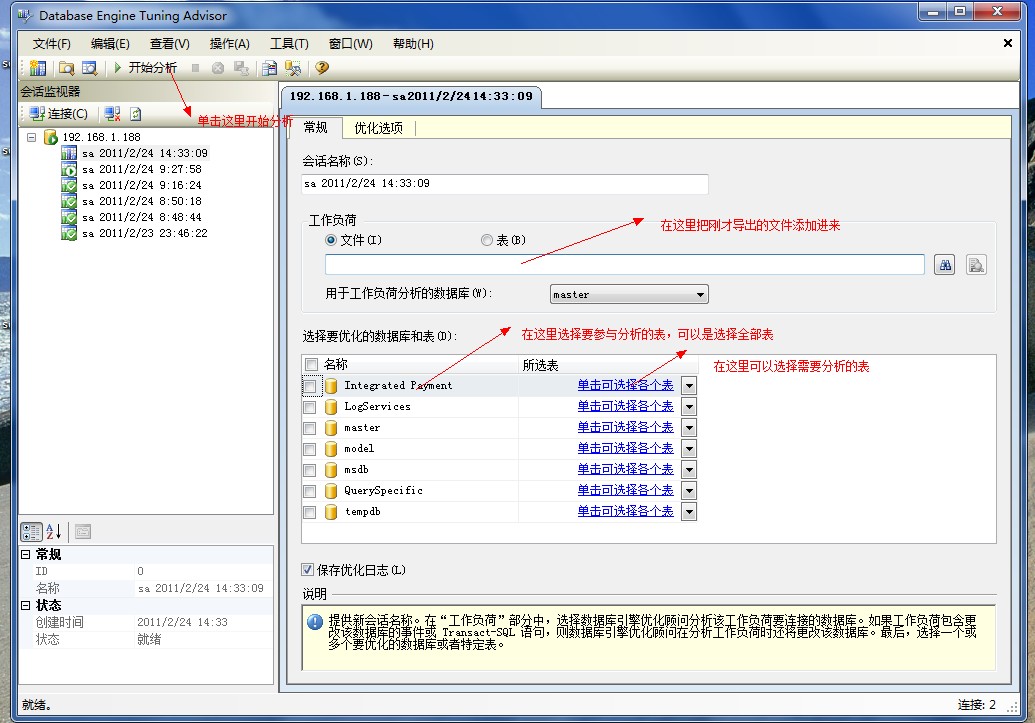
Task: Switch to the 常规 tab
Action: pyautogui.click(x=316, y=127)
